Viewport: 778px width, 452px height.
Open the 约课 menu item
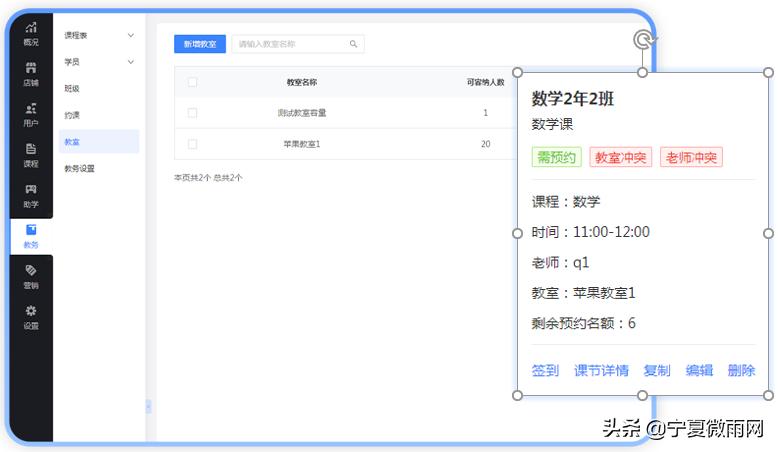point(72,115)
